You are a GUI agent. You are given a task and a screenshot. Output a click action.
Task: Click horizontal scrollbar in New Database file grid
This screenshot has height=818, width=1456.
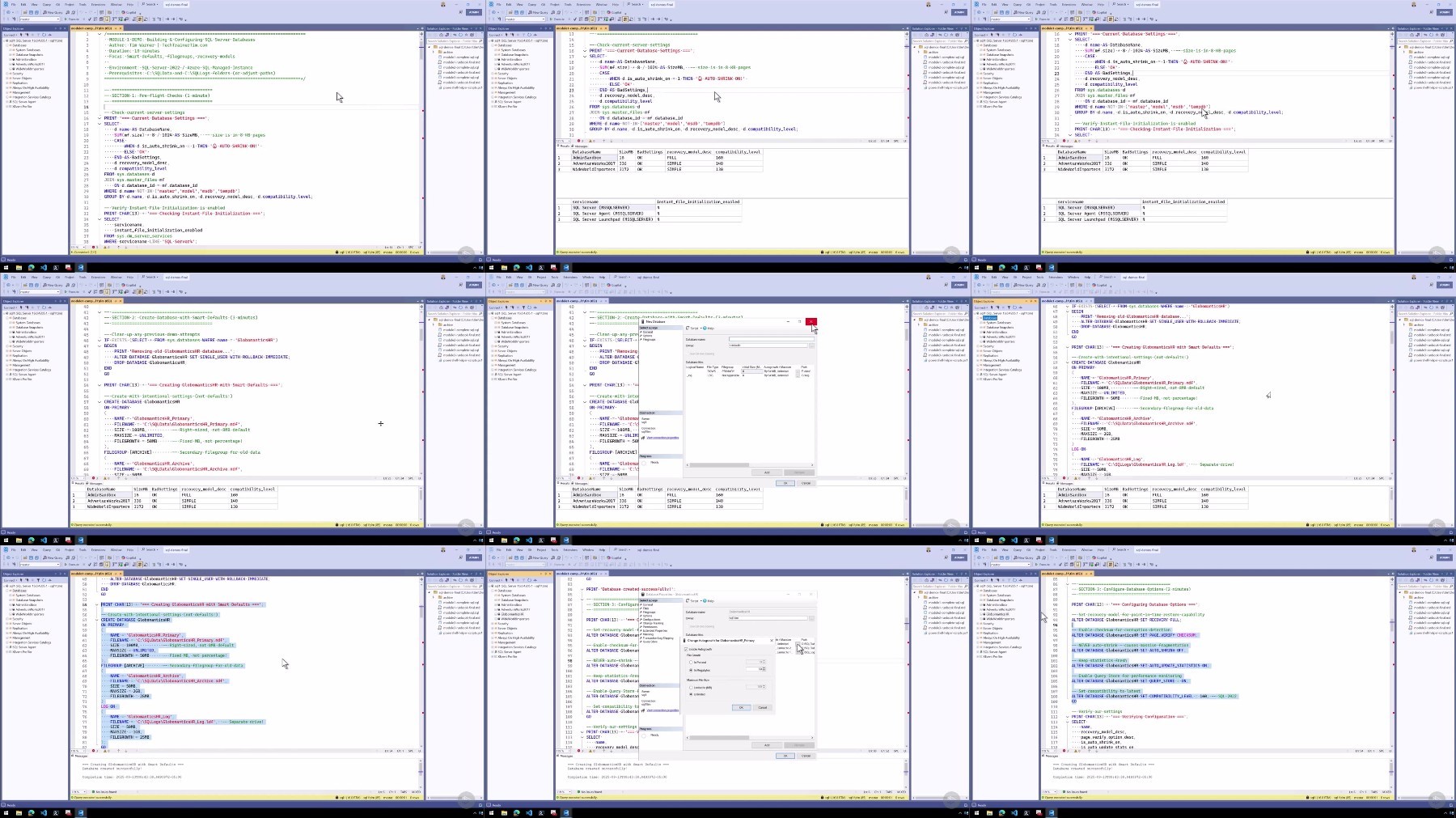(x=750, y=465)
